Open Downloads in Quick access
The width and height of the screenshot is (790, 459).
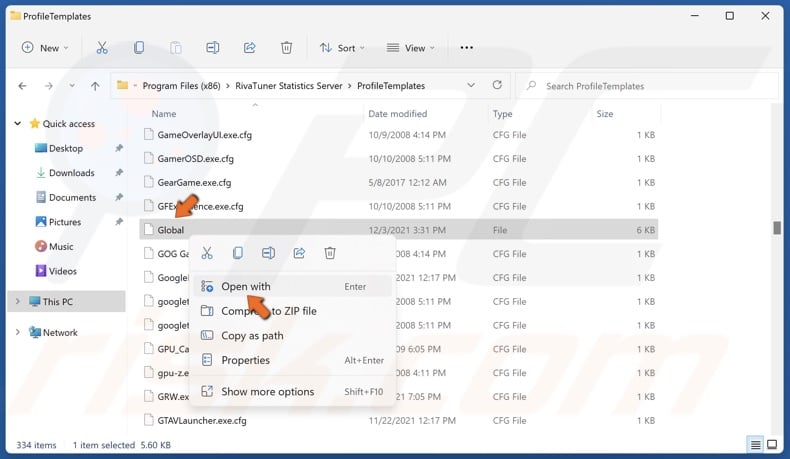click(x=72, y=173)
